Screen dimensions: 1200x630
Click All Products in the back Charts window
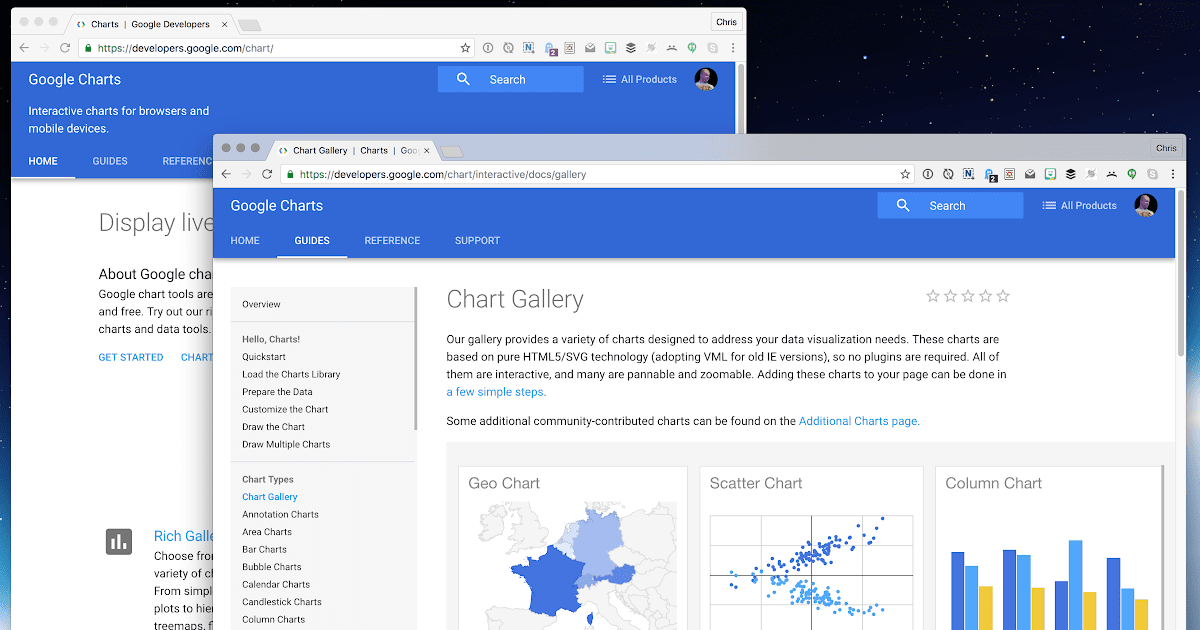pos(640,79)
